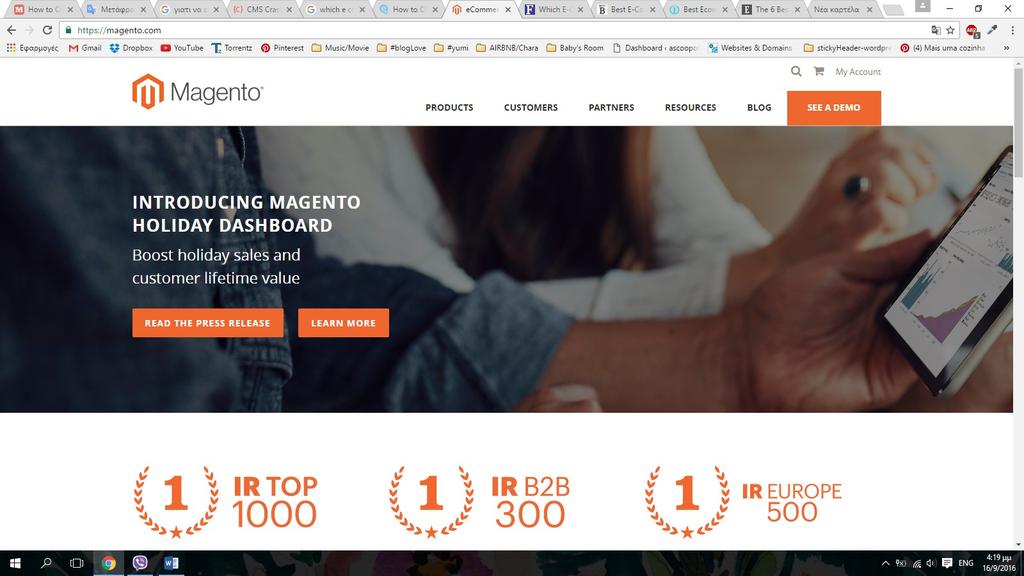Click the ENG language indicator

(966, 563)
